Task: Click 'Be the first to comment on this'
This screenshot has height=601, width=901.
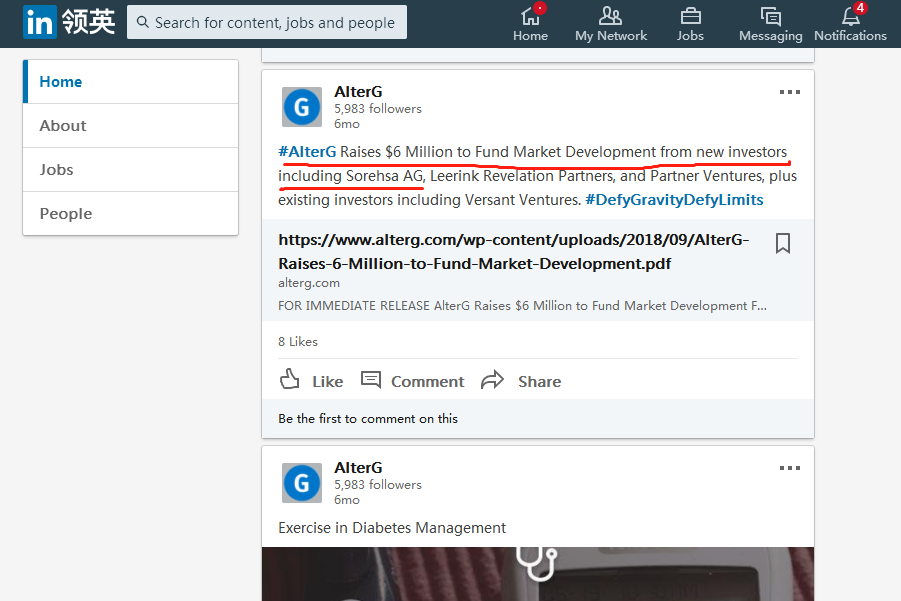Action: (368, 419)
